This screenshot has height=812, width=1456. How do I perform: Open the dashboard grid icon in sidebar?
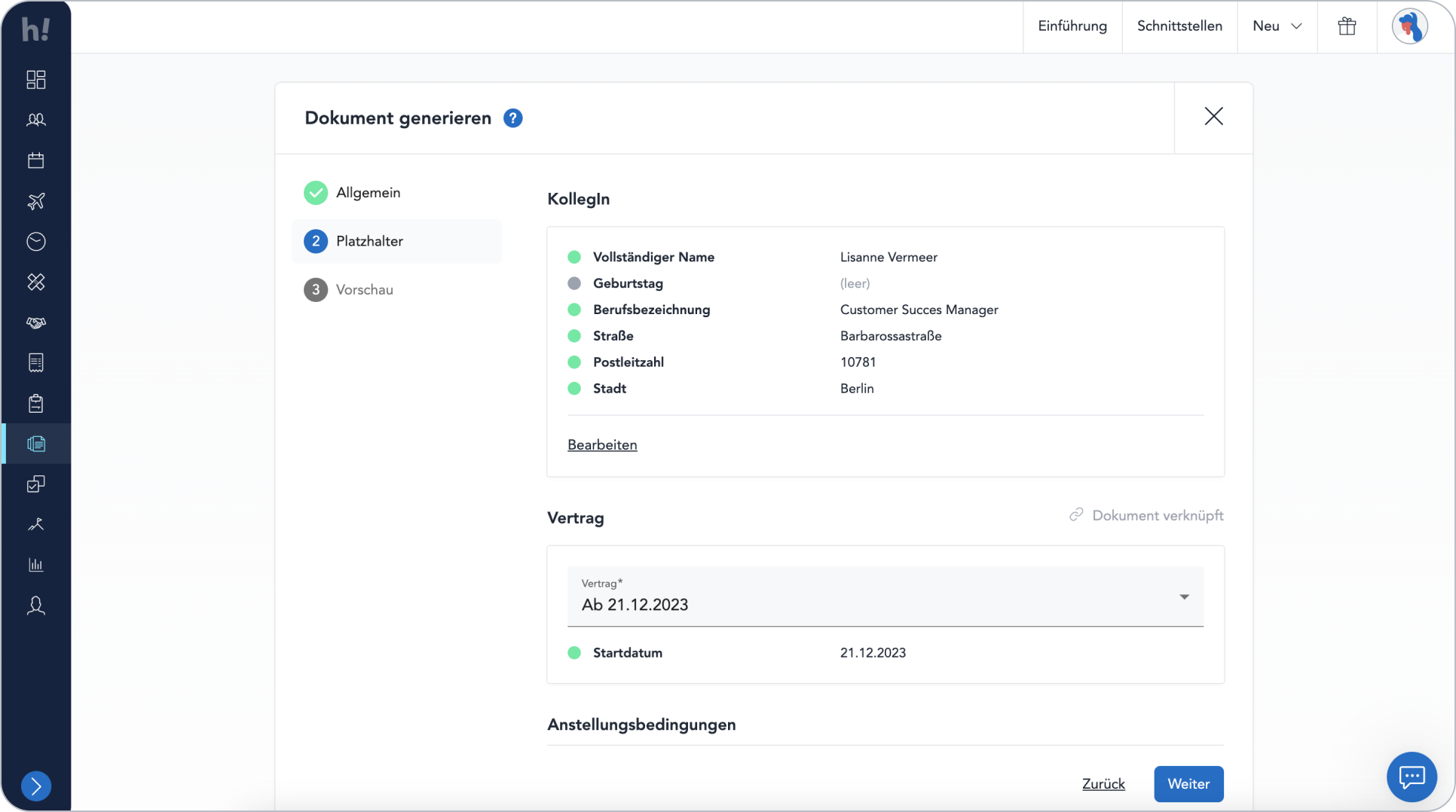(35, 79)
